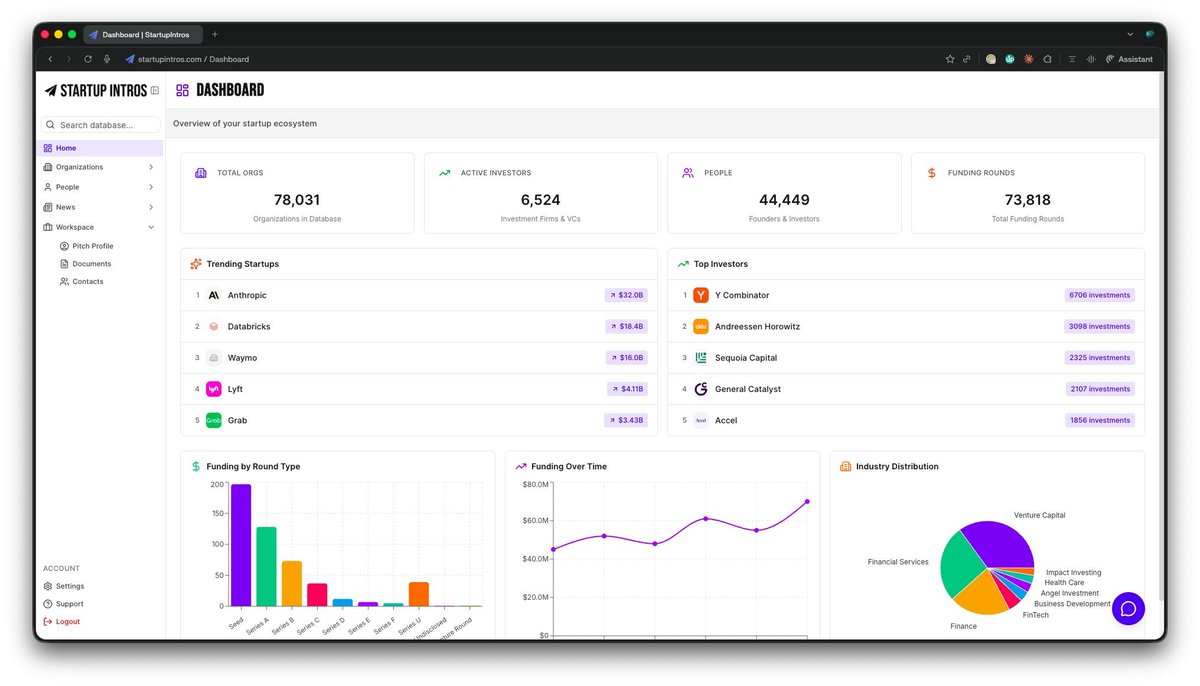This screenshot has height=686, width=1200.
Task: Click the Lyft logo icon
Action: (214, 389)
